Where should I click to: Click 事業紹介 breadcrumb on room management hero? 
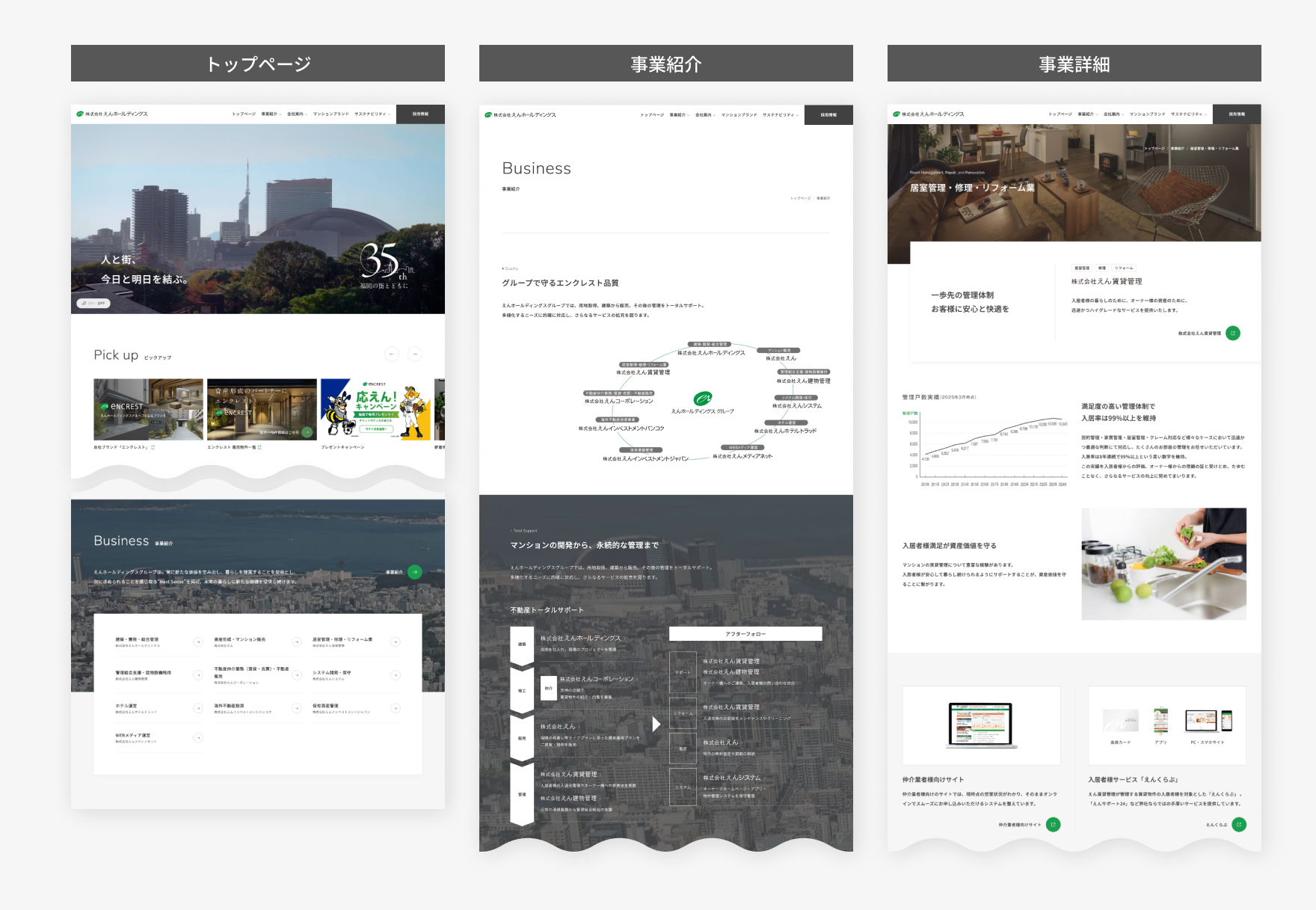point(1177,148)
